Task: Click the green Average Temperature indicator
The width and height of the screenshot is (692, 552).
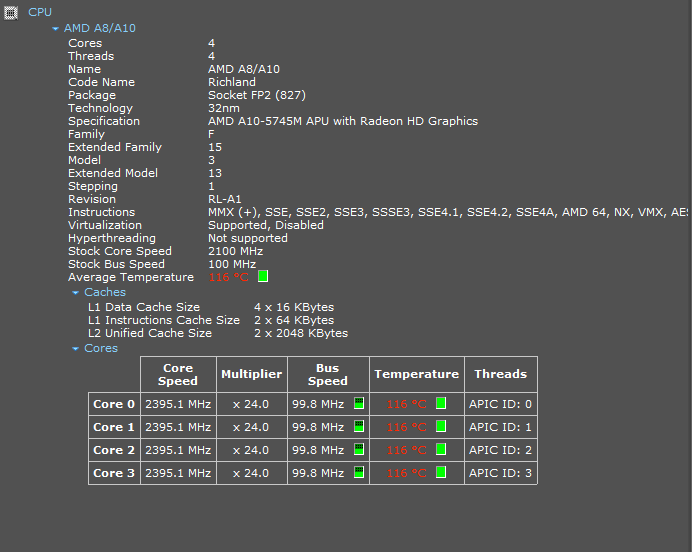Action: pos(263,276)
